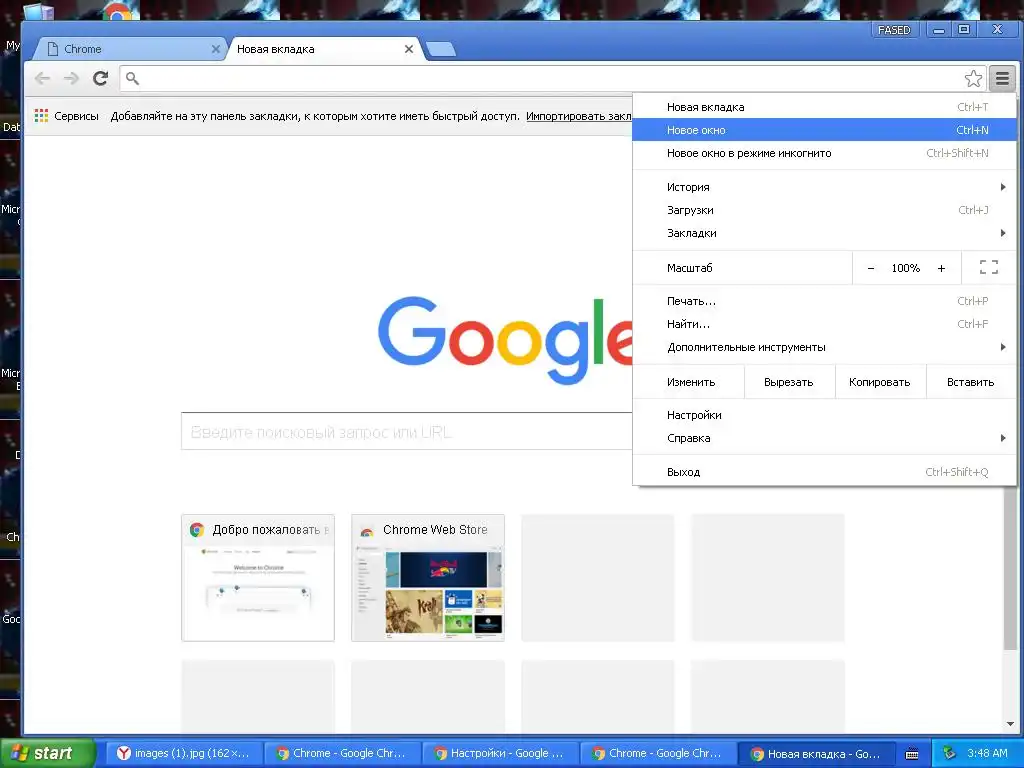Click the browser forward arrow
Image resolution: width=1024 pixels, height=768 pixels.
[x=71, y=78]
